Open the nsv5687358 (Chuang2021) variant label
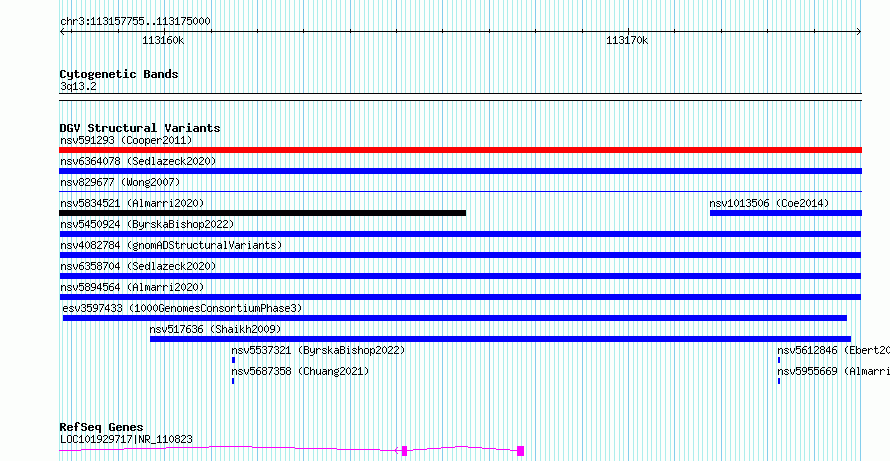This screenshot has height=461, width=890. (300, 371)
